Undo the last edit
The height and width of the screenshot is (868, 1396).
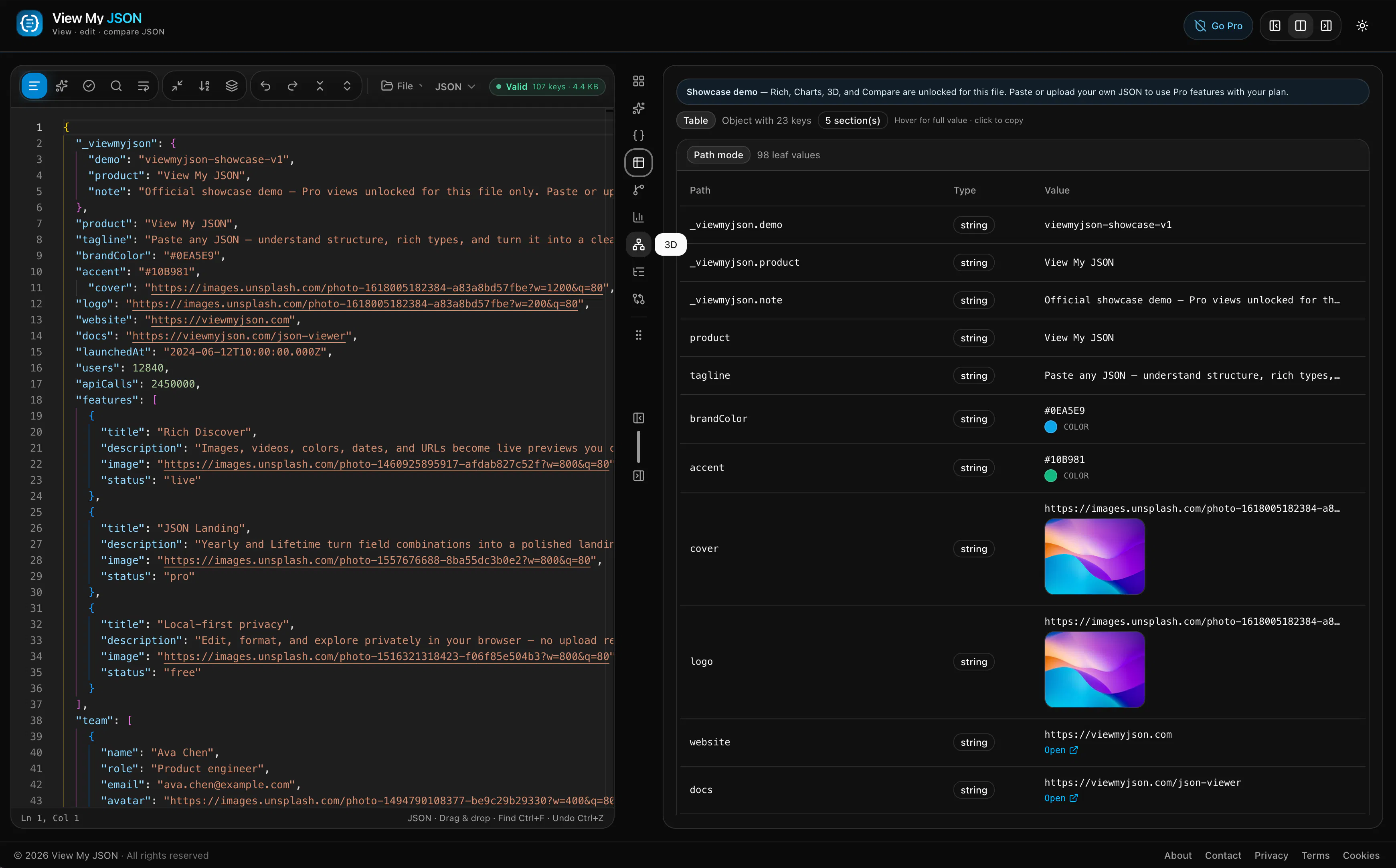[x=265, y=86]
